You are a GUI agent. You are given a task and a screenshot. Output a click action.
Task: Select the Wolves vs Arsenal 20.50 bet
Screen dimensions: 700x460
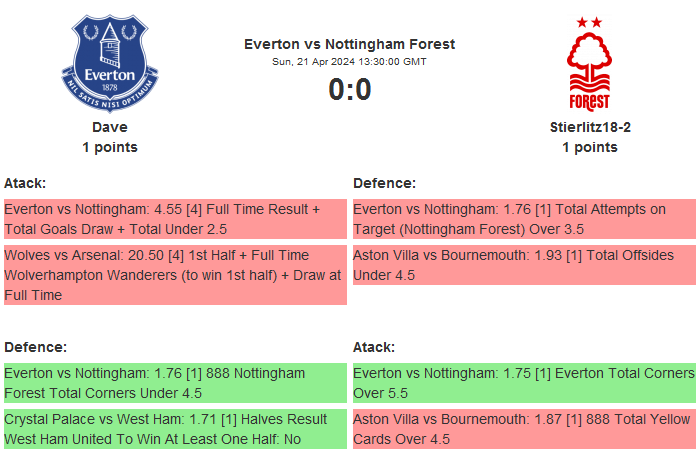(174, 275)
